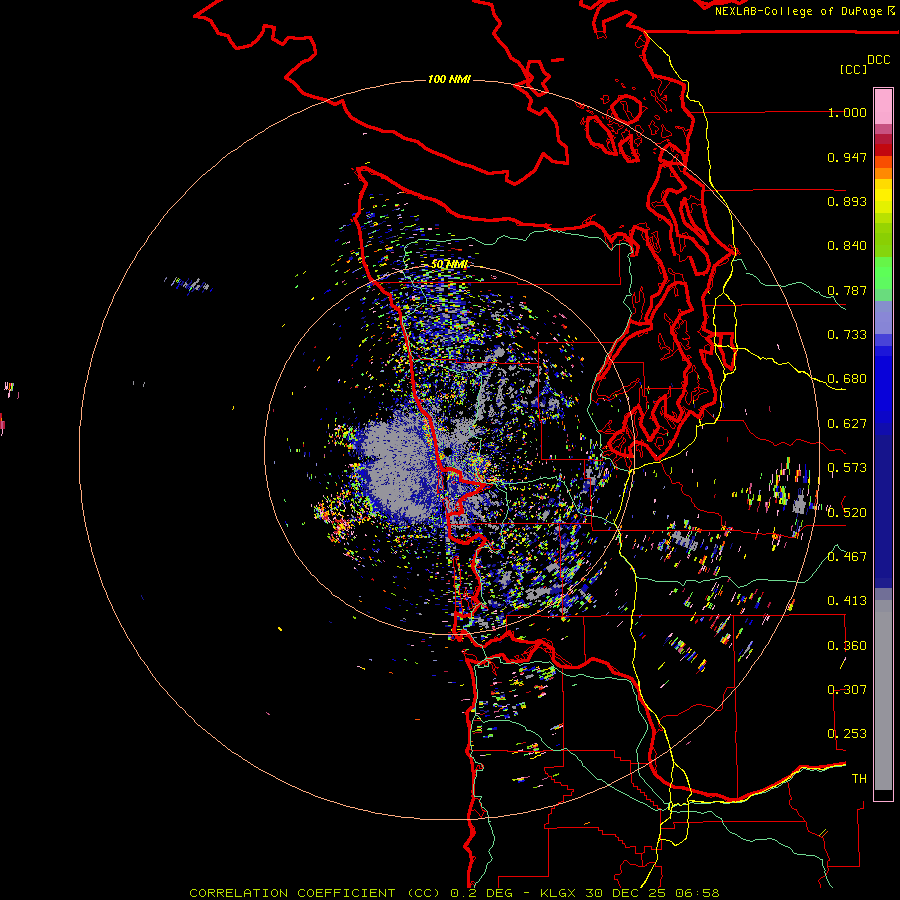Click the 30 DEC 25 date in the footer

pos(627,893)
